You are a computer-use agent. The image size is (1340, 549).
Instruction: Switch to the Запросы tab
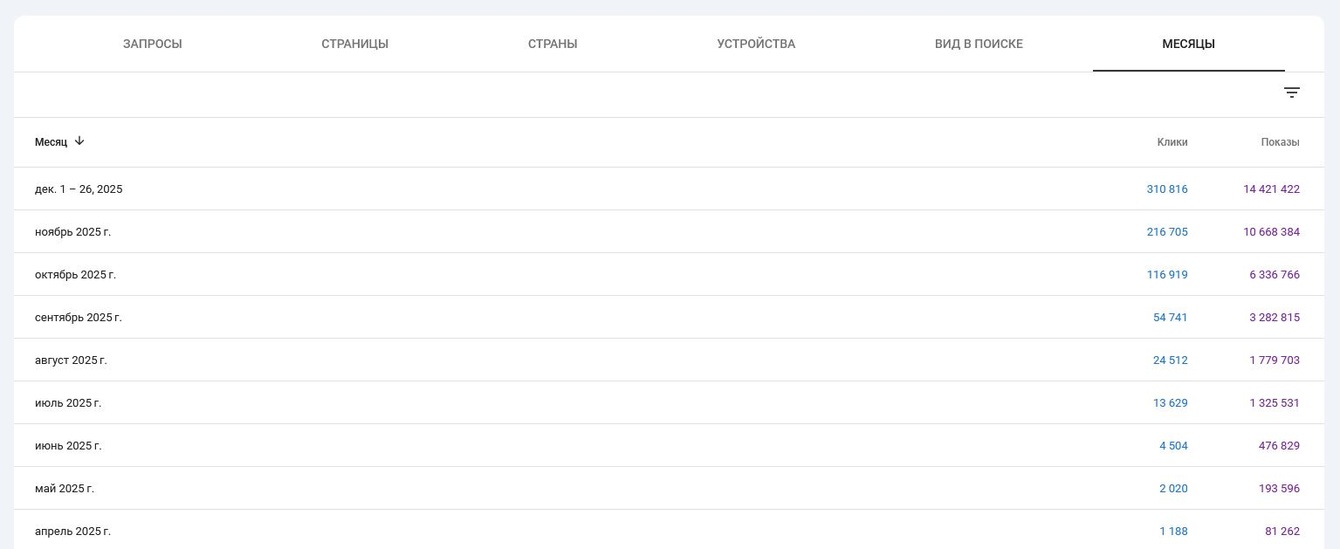point(152,44)
